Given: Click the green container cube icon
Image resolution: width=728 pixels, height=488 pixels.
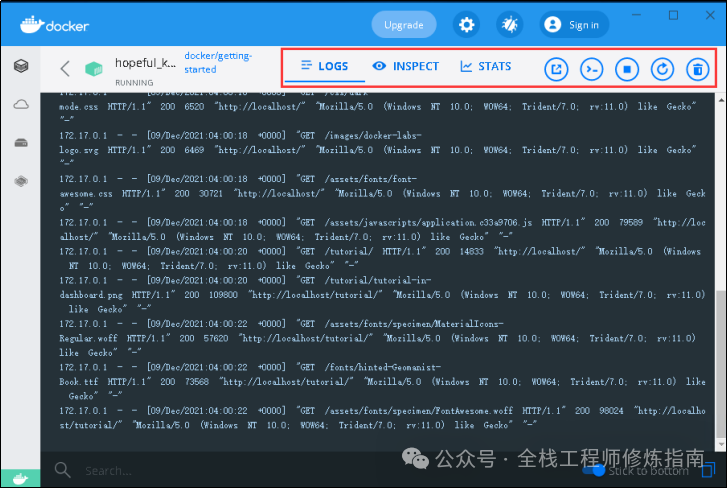Looking at the screenshot, I should 94,69.
